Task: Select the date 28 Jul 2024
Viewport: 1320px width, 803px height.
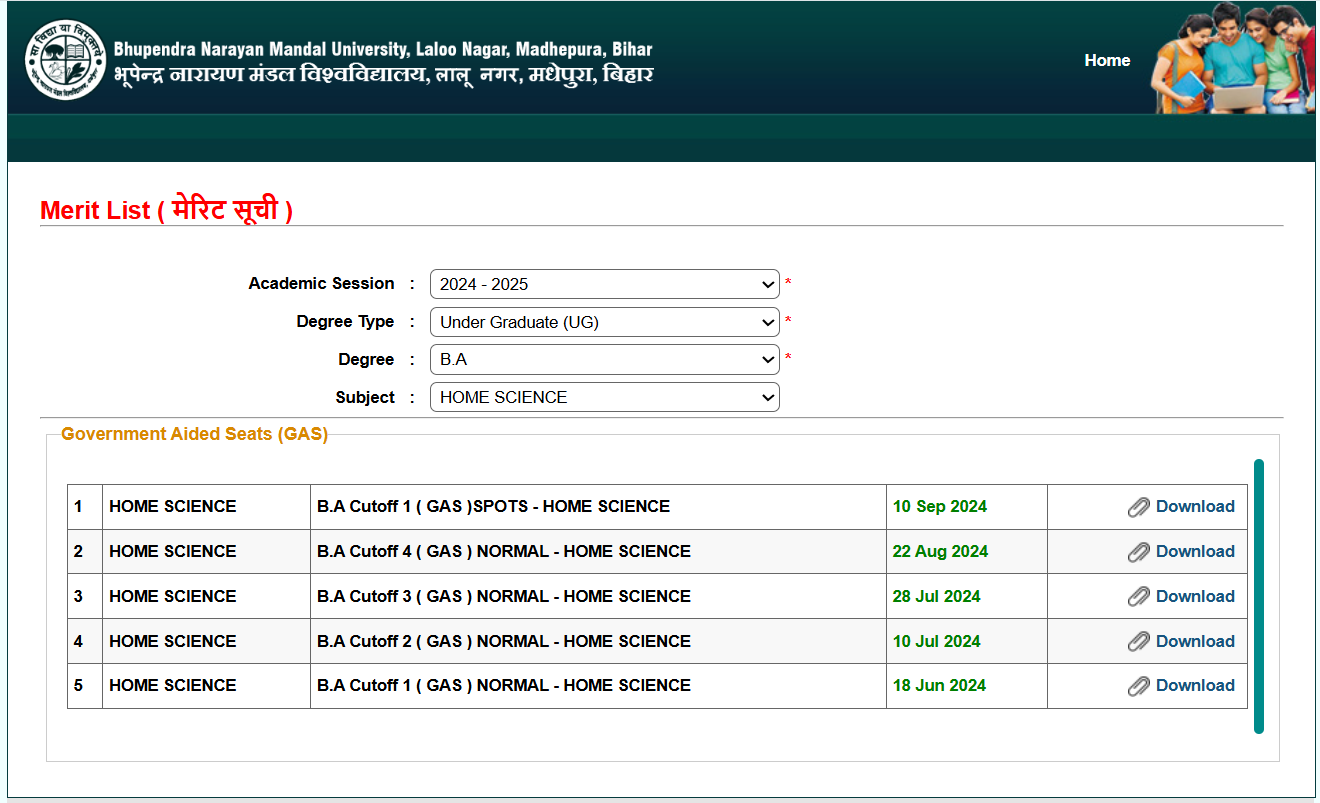Action: coord(937,596)
